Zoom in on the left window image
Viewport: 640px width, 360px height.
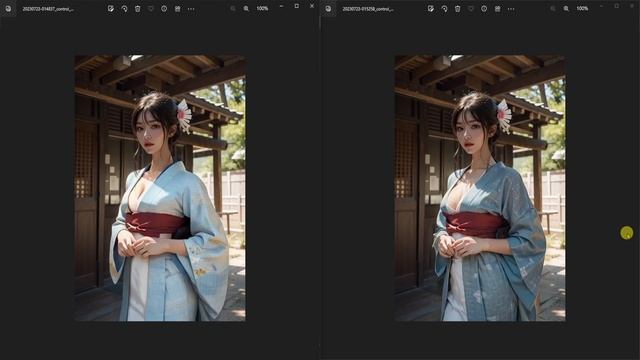click(246, 9)
